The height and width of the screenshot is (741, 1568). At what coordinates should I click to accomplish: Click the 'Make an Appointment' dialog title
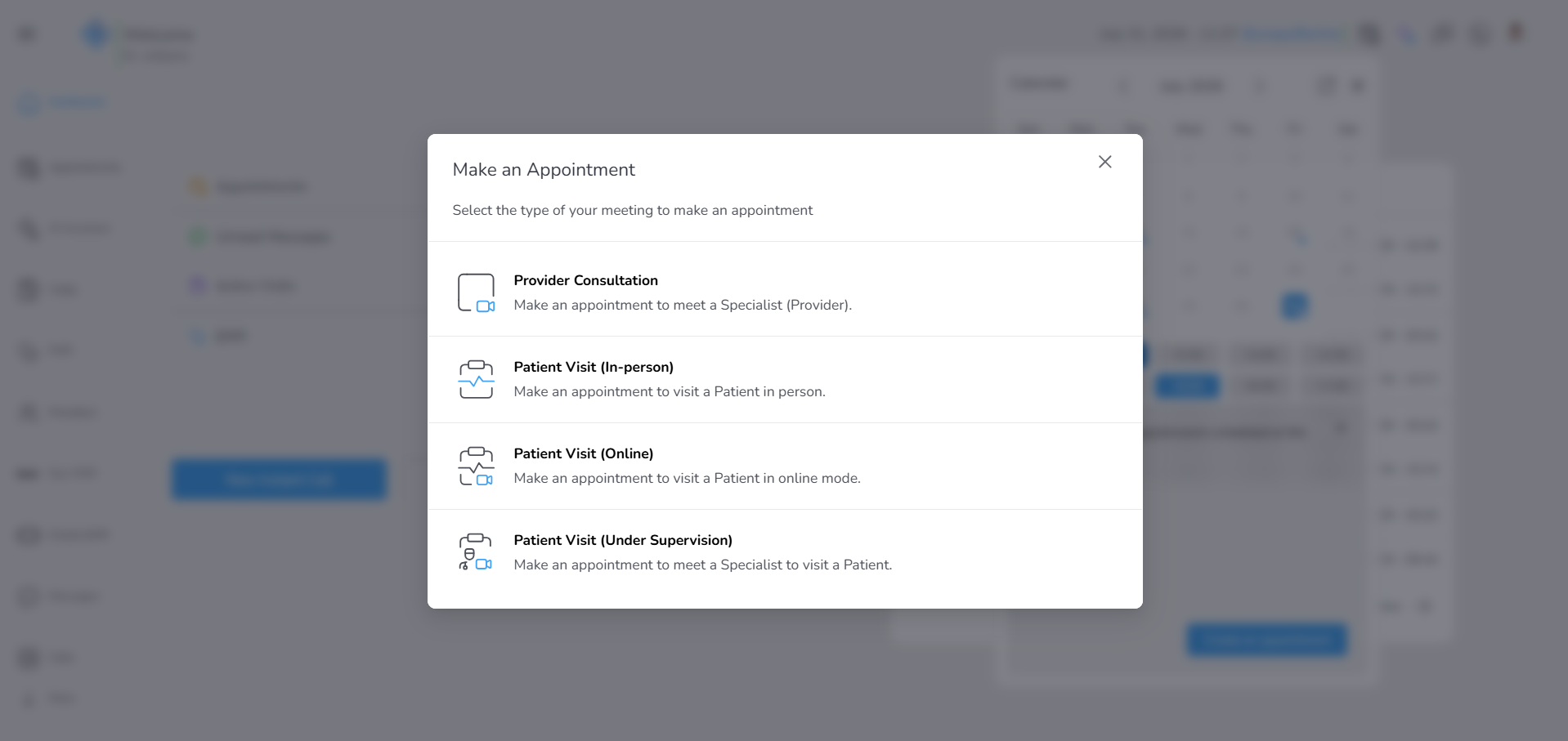tap(544, 169)
